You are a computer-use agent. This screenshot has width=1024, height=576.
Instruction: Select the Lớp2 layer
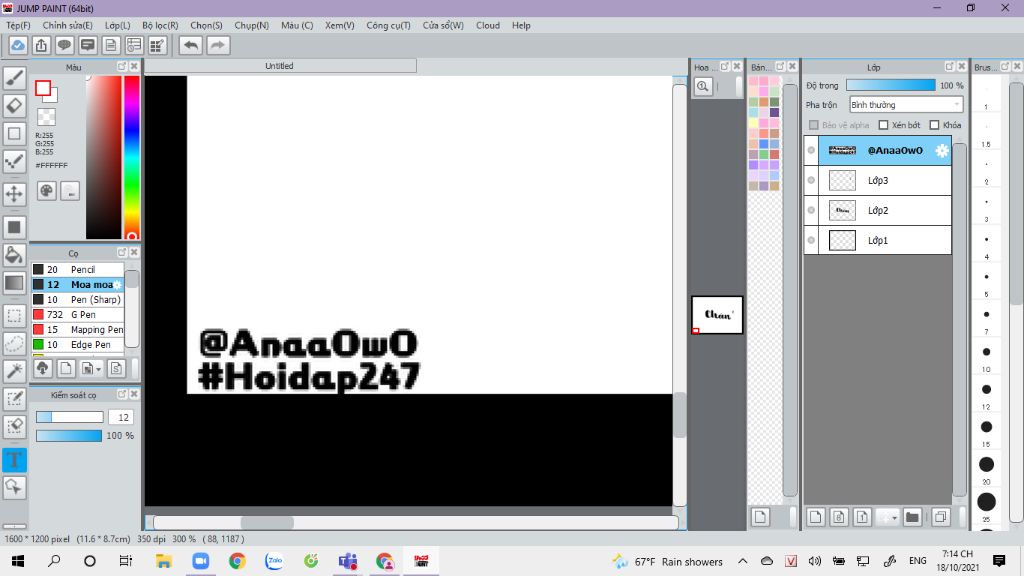(x=884, y=210)
